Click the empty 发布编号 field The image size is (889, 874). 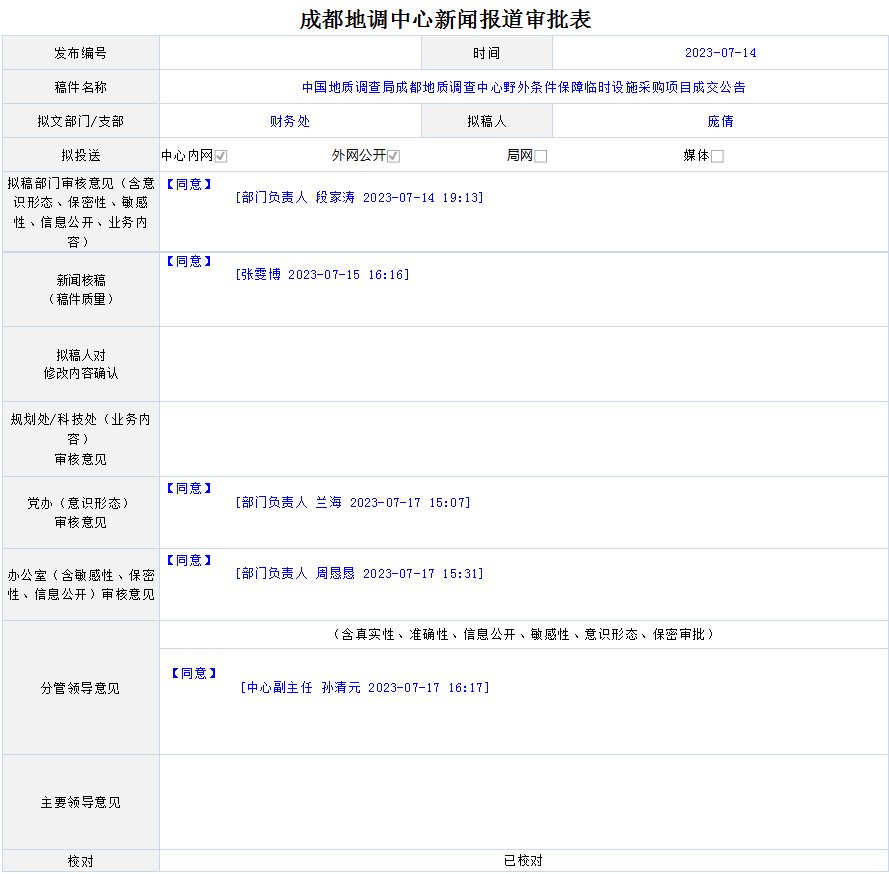[x=290, y=53]
